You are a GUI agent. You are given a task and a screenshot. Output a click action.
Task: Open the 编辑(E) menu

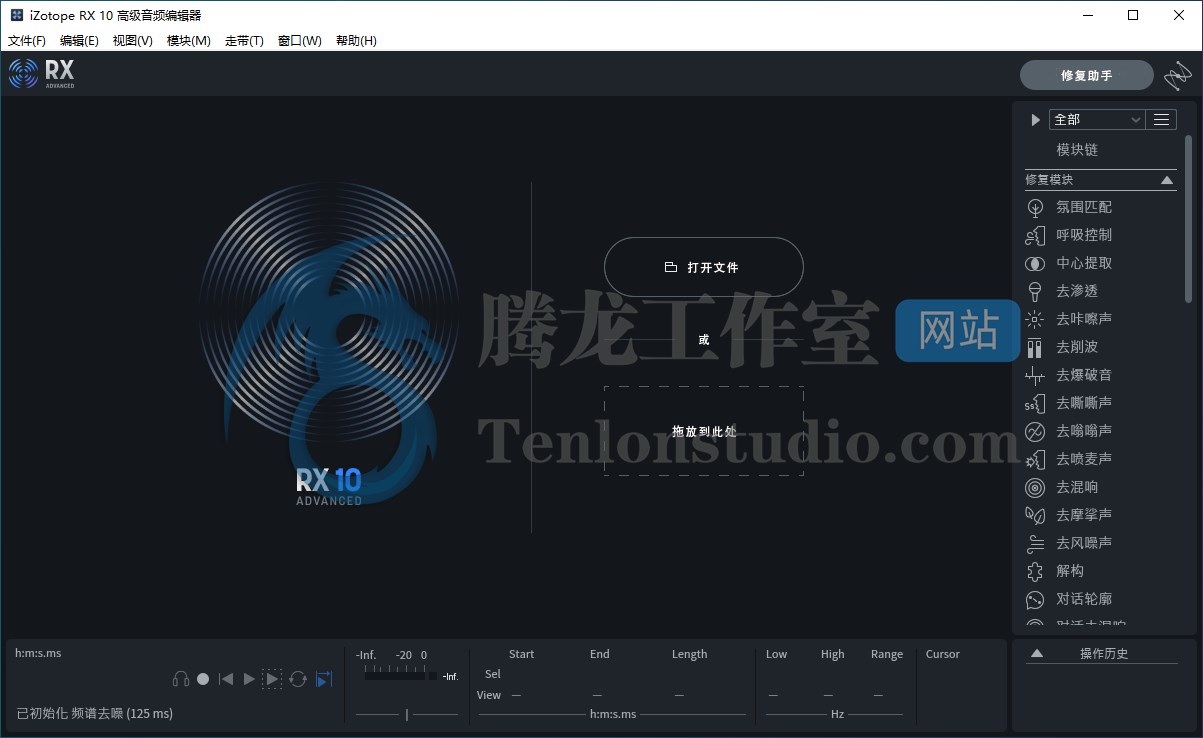pos(79,41)
